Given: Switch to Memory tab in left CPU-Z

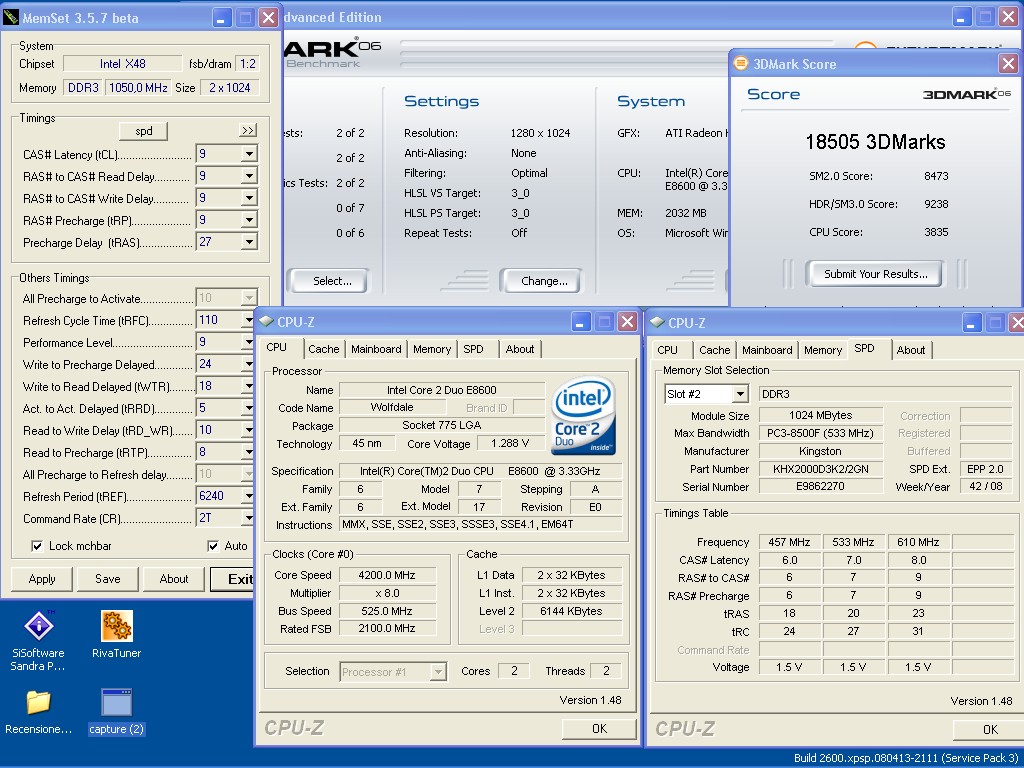Looking at the screenshot, I should 432,349.
